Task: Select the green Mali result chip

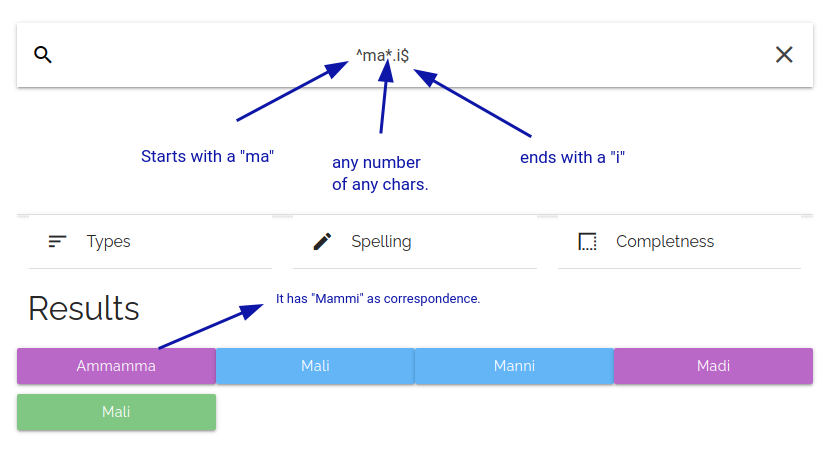Action: 116,412
